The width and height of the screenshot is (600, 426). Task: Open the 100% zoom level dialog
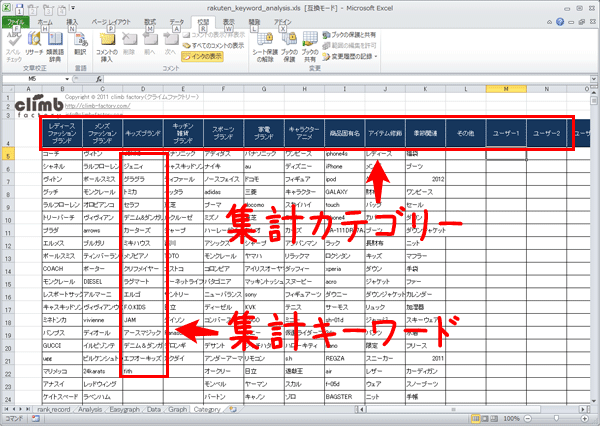click(x=511, y=419)
